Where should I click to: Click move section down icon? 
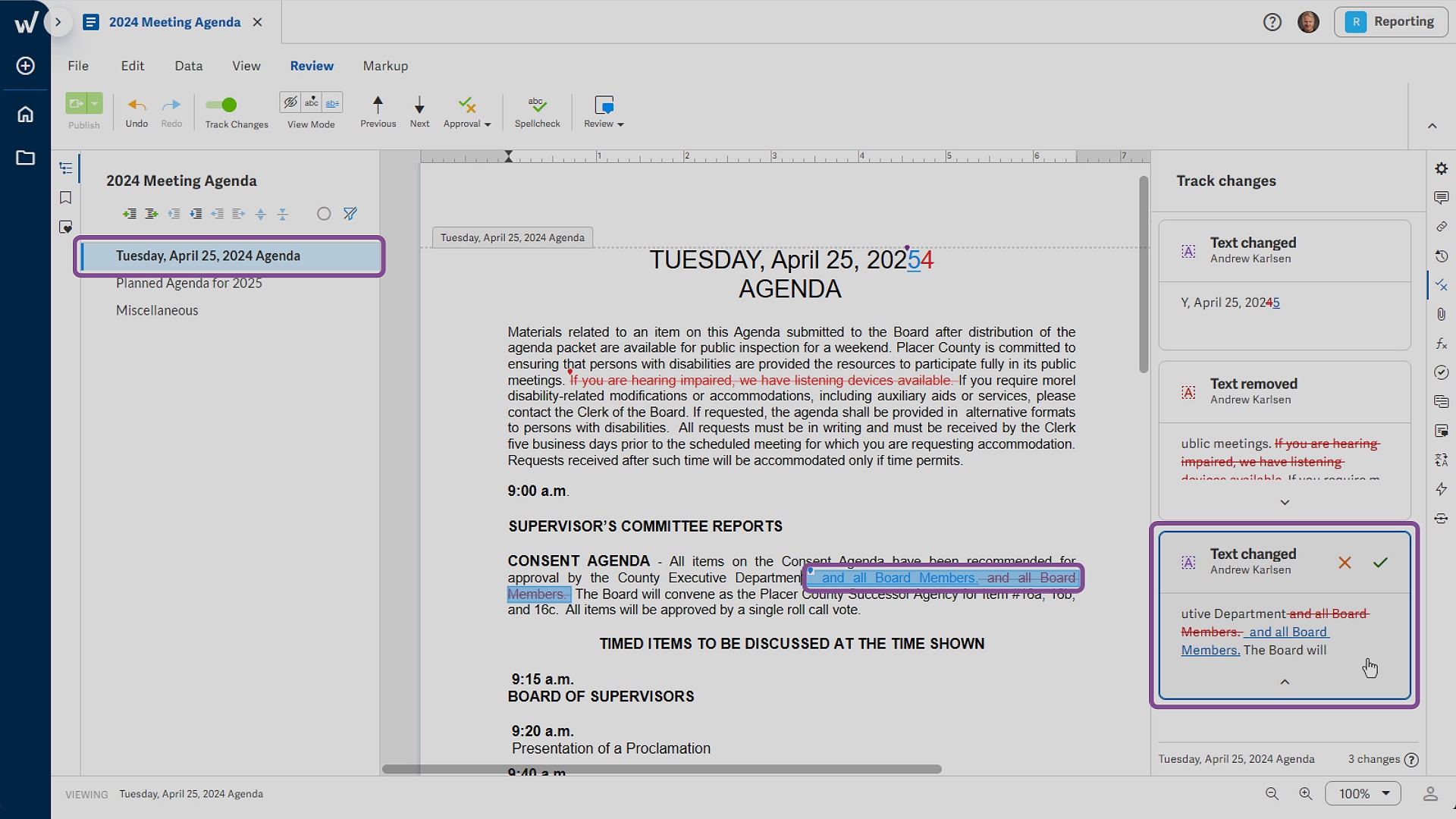tap(196, 214)
